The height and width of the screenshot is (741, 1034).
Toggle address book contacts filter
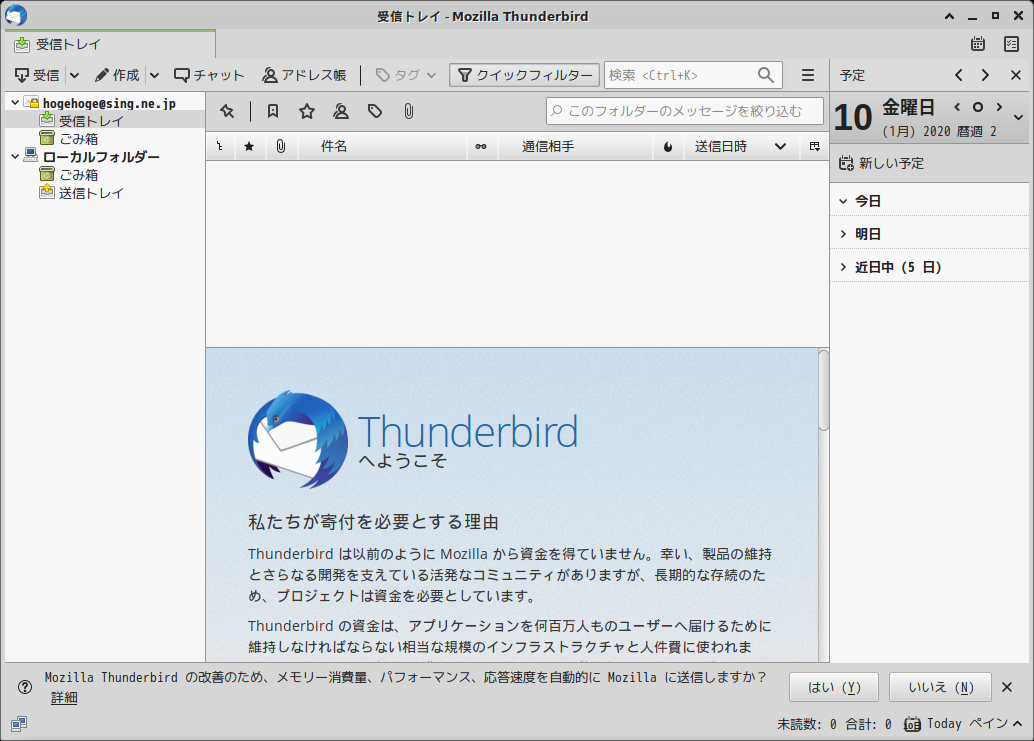point(341,111)
